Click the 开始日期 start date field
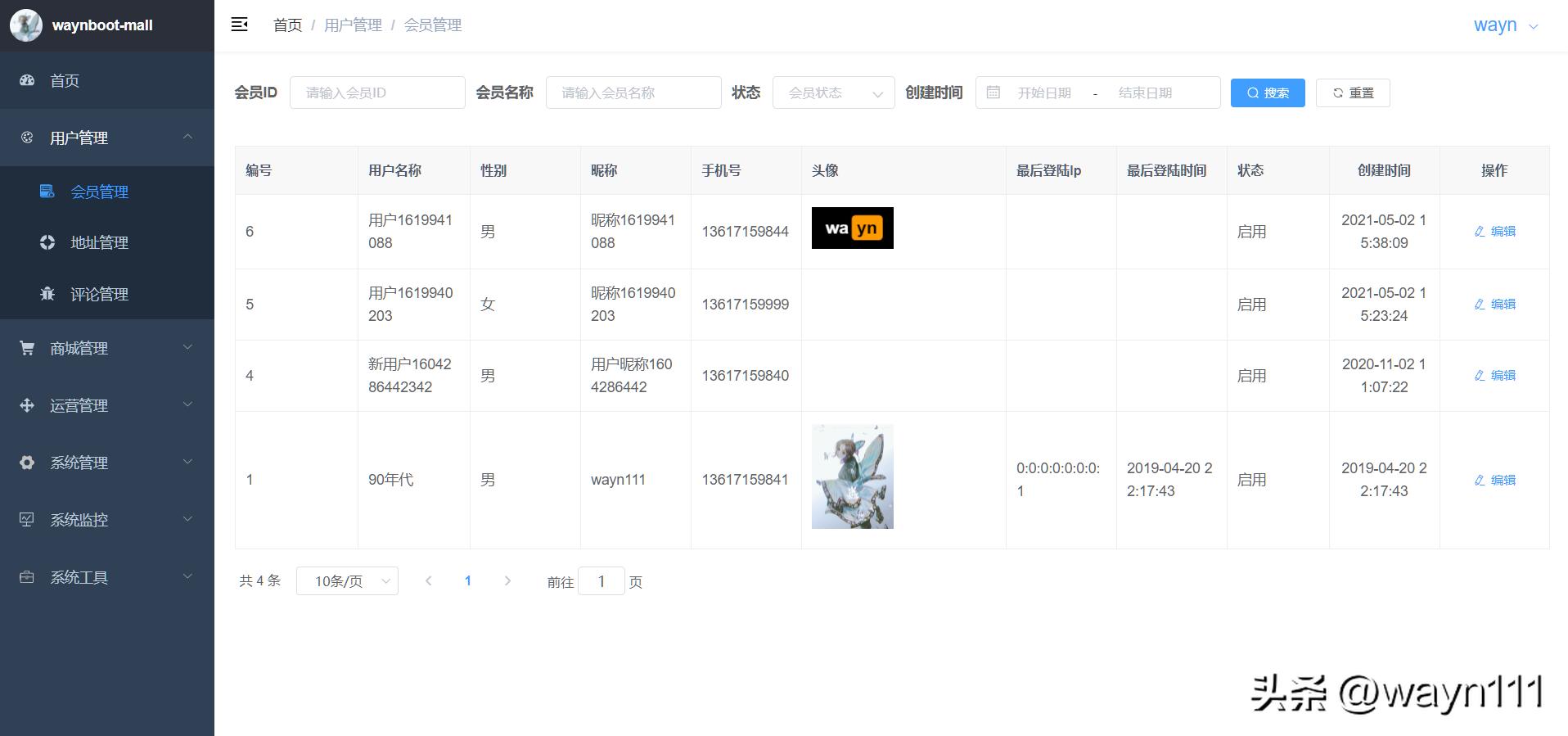Image resolution: width=1568 pixels, height=736 pixels. 1044,93
